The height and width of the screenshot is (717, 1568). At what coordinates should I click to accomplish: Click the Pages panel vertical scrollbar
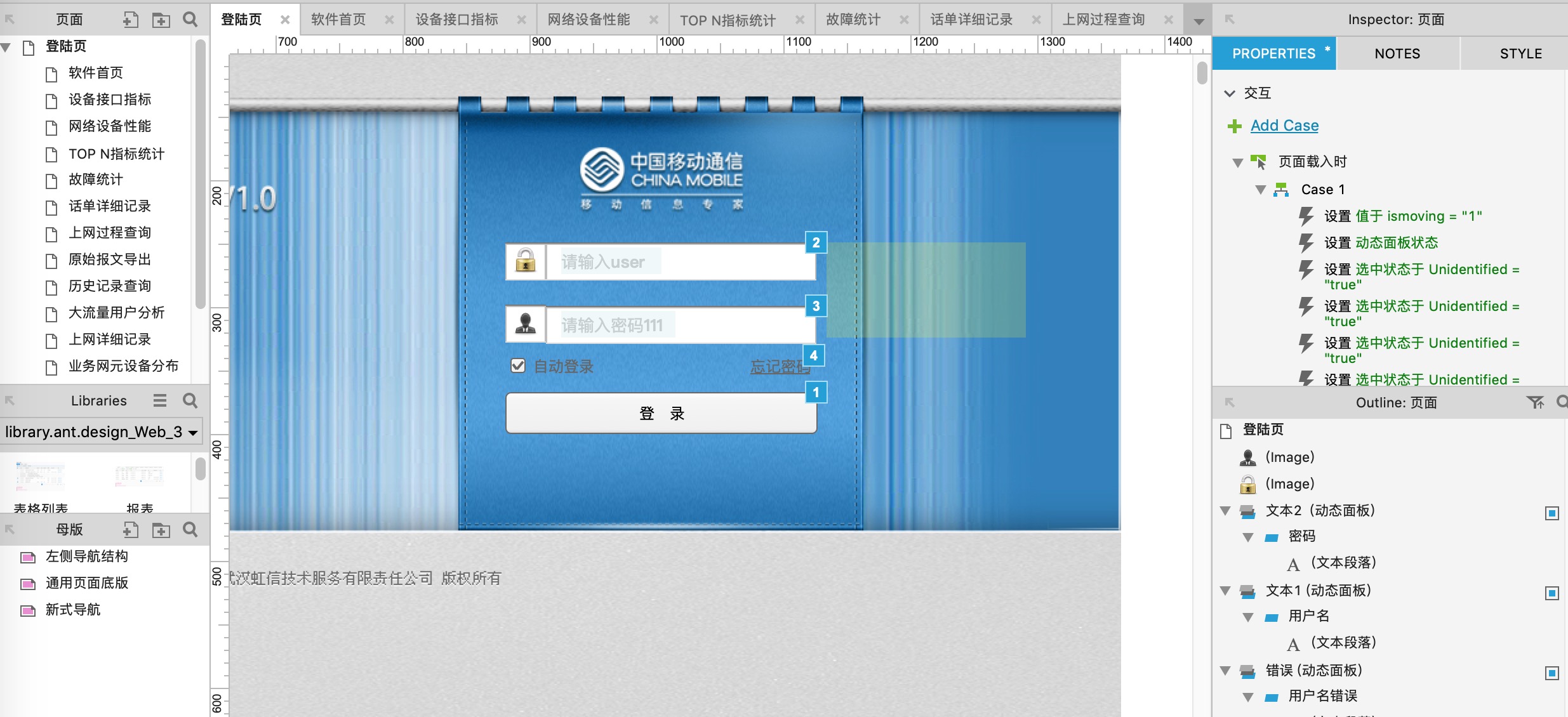tap(200, 174)
